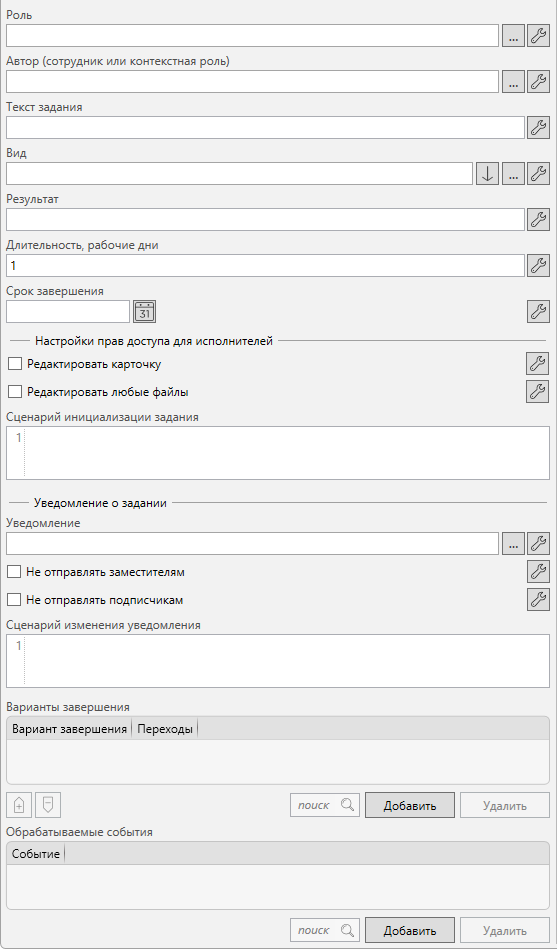Enable Редактировать карточку checkbox
557x949 pixels.
coord(15,364)
